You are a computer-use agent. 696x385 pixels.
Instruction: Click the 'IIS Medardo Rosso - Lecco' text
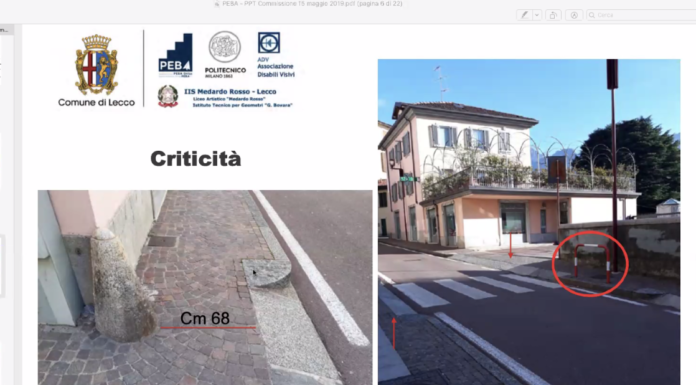pos(230,91)
